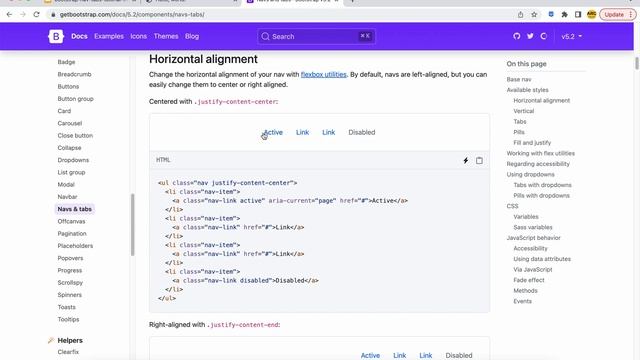
Task: Jump to Working with flex utilities
Action: pyautogui.click(x=540, y=153)
